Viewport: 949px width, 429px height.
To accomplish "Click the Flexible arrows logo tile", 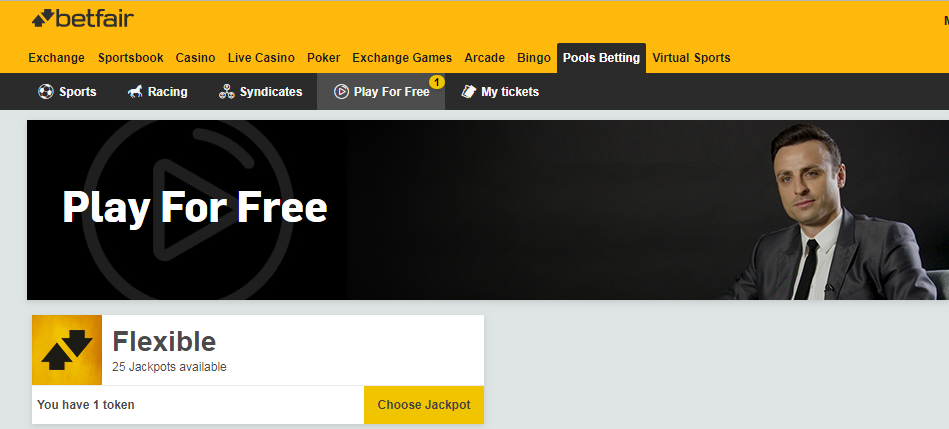I will click(67, 350).
